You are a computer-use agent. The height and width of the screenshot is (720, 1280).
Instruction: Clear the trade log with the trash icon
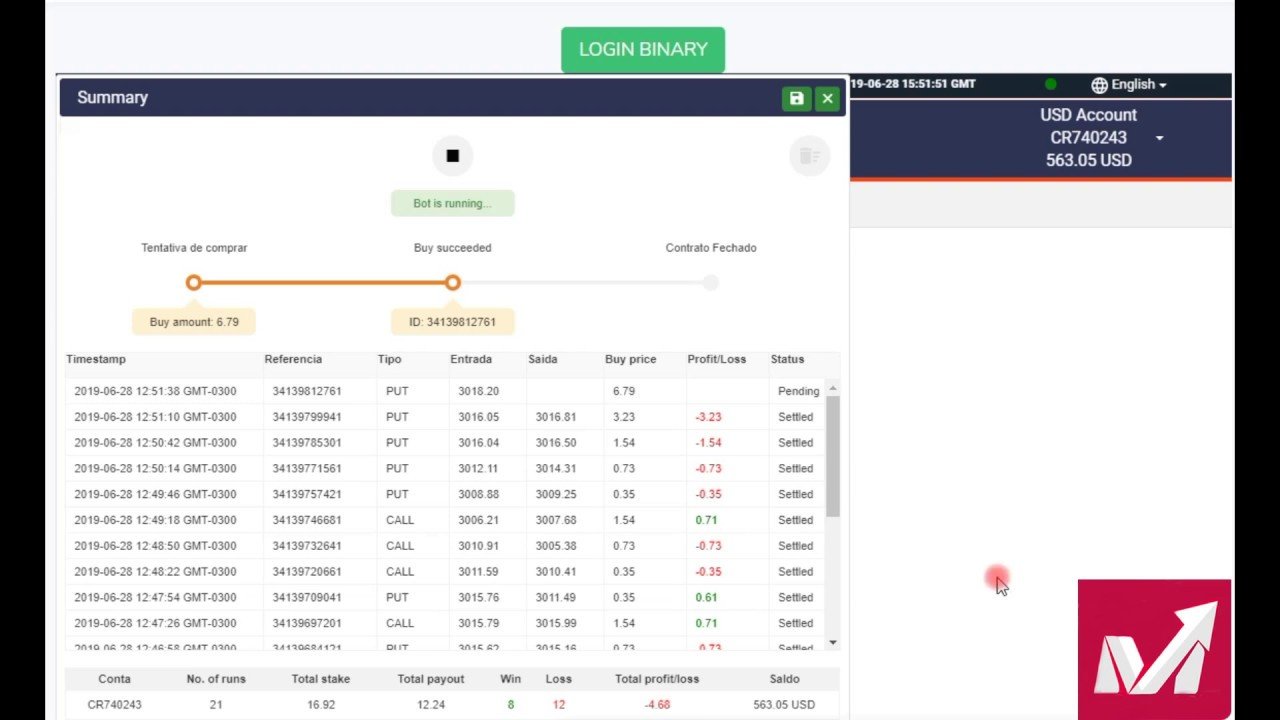(809, 156)
